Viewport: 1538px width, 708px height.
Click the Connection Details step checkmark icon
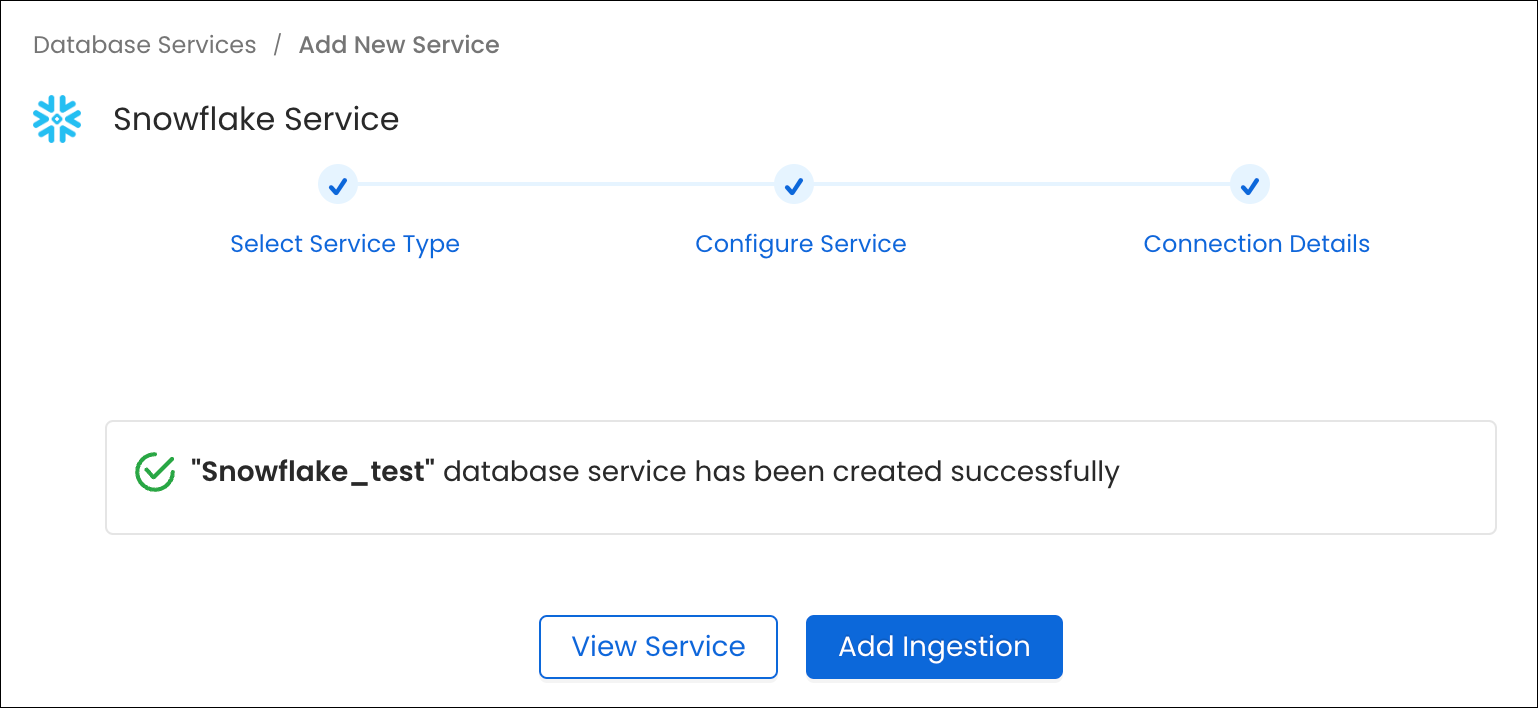1249,185
